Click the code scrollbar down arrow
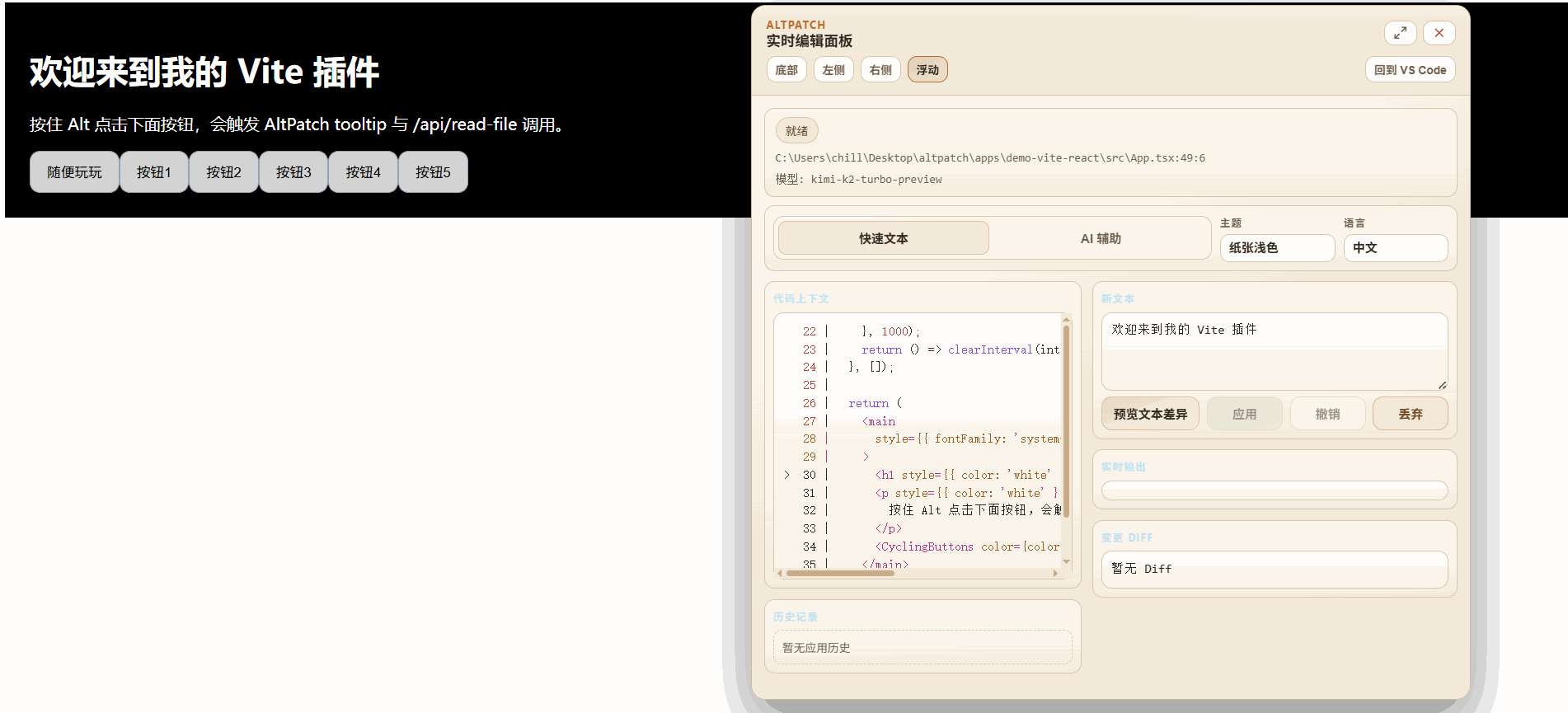Image resolution: width=1568 pixels, height=713 pixels. [1066, 561]
